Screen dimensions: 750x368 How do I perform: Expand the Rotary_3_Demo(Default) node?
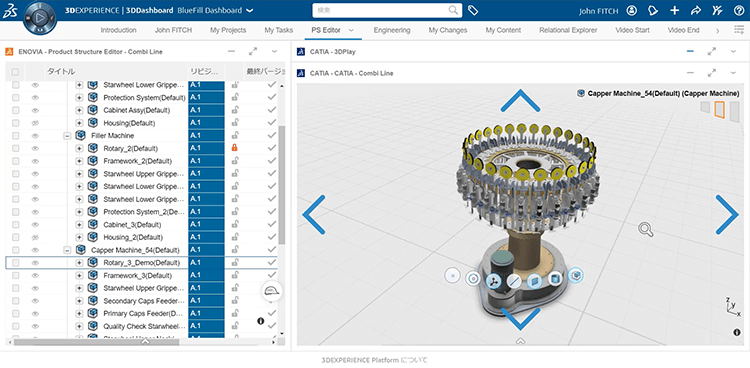(79, 263)
